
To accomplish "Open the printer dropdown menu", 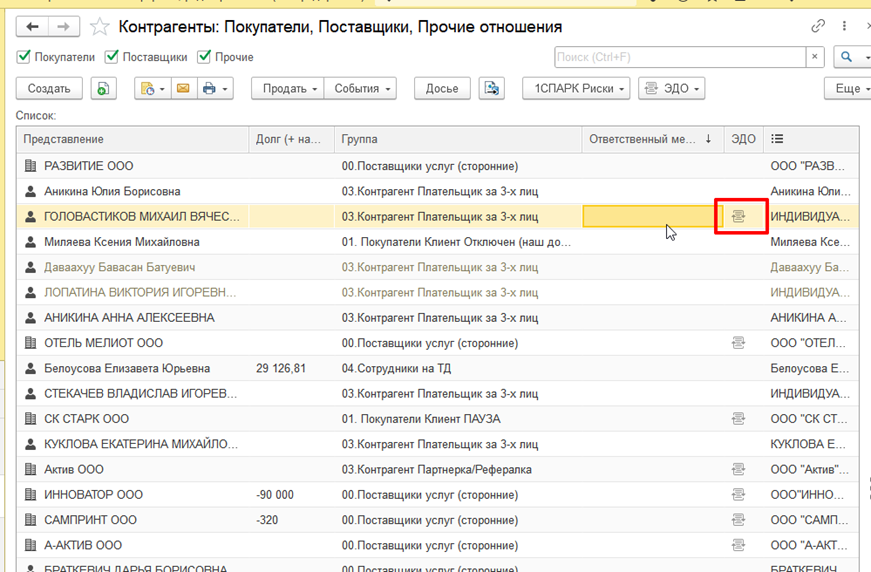I will pyautogui.click(x=215, y=88).
